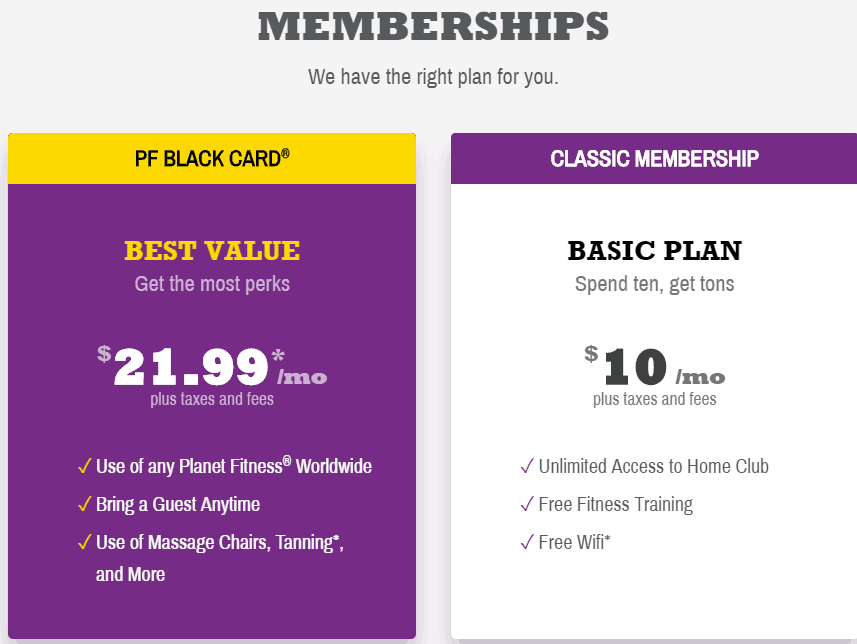Click the checkmark beside Free Fitness Training

point(527,504)
